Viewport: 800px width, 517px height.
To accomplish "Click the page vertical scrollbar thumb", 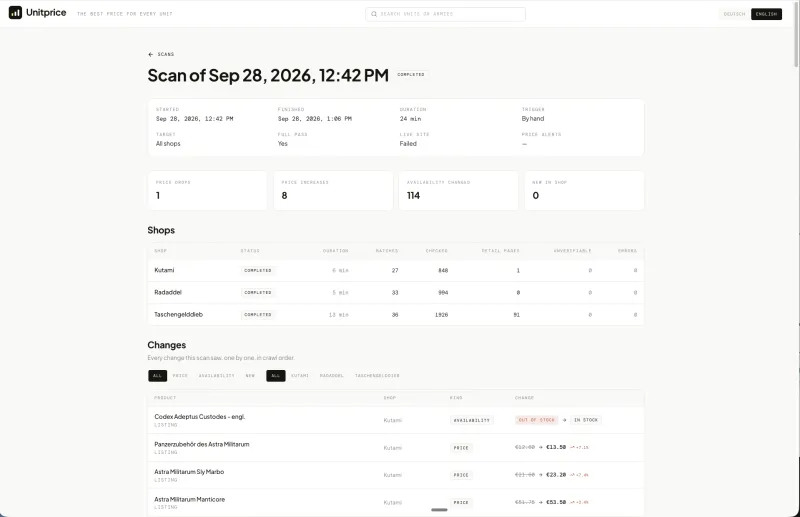I will pyautogui.click(x=796, y=34).
